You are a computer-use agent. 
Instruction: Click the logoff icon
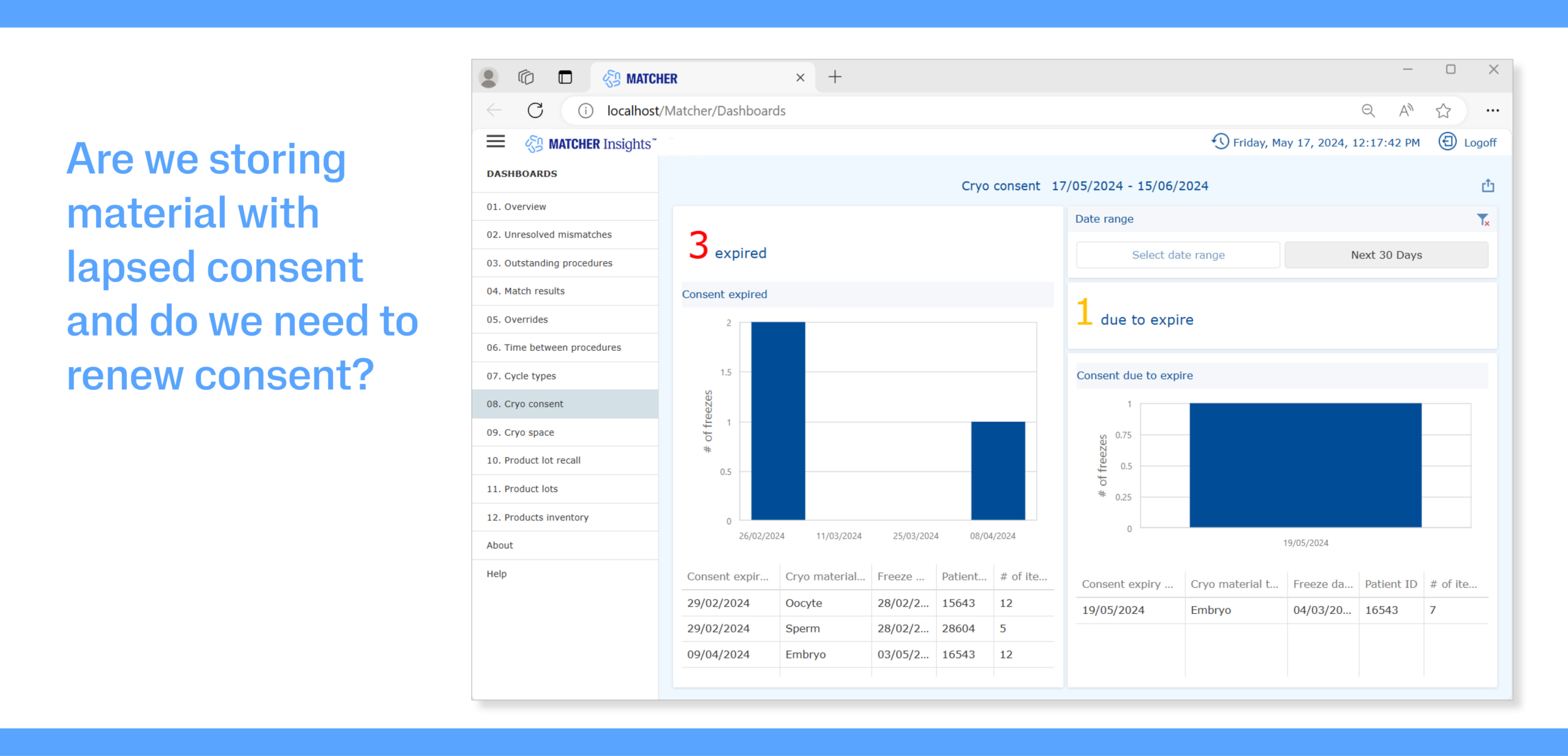click(1447, 141)
